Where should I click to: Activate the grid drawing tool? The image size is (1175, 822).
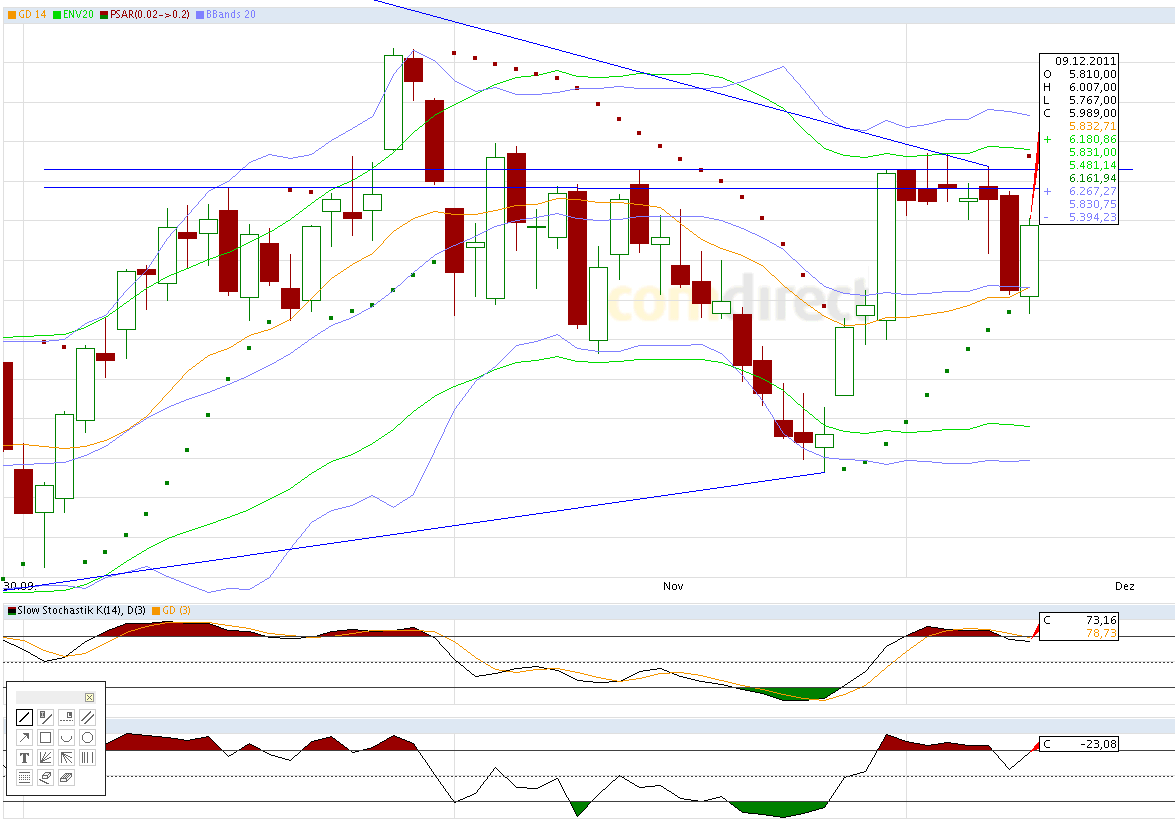click(x=24, y=777)
